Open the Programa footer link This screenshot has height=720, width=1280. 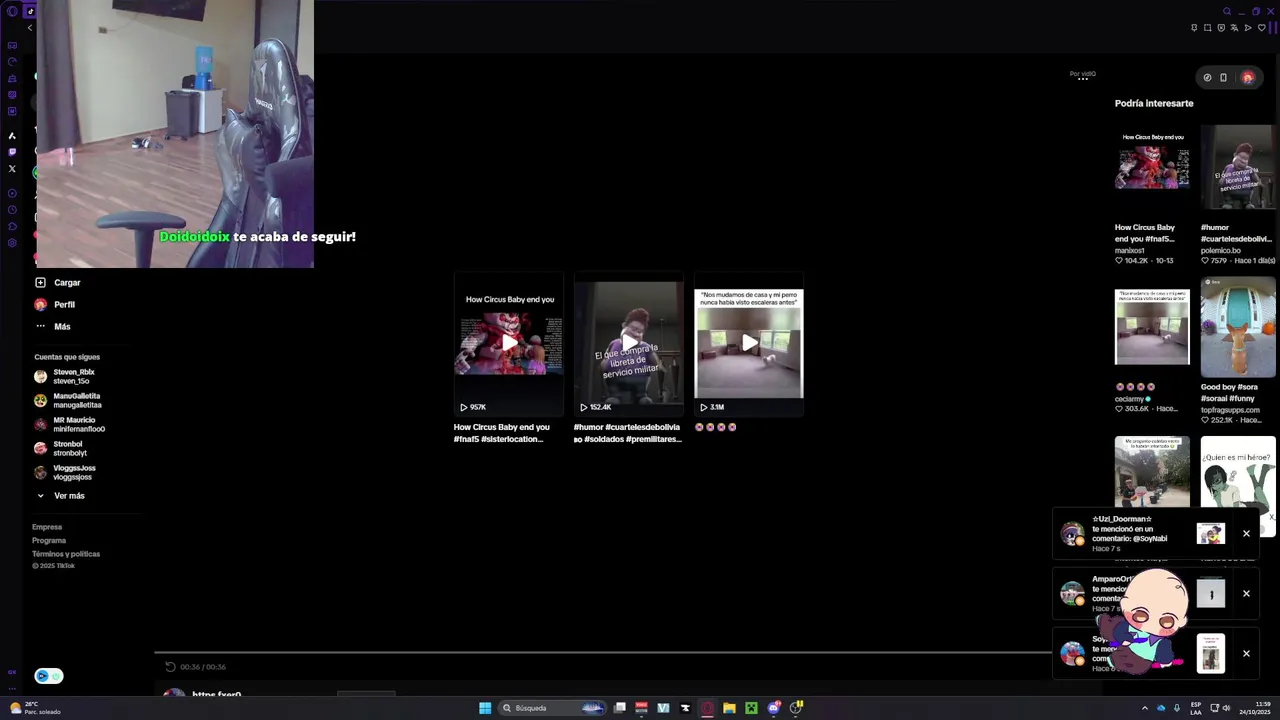click(x=49, y=540)
